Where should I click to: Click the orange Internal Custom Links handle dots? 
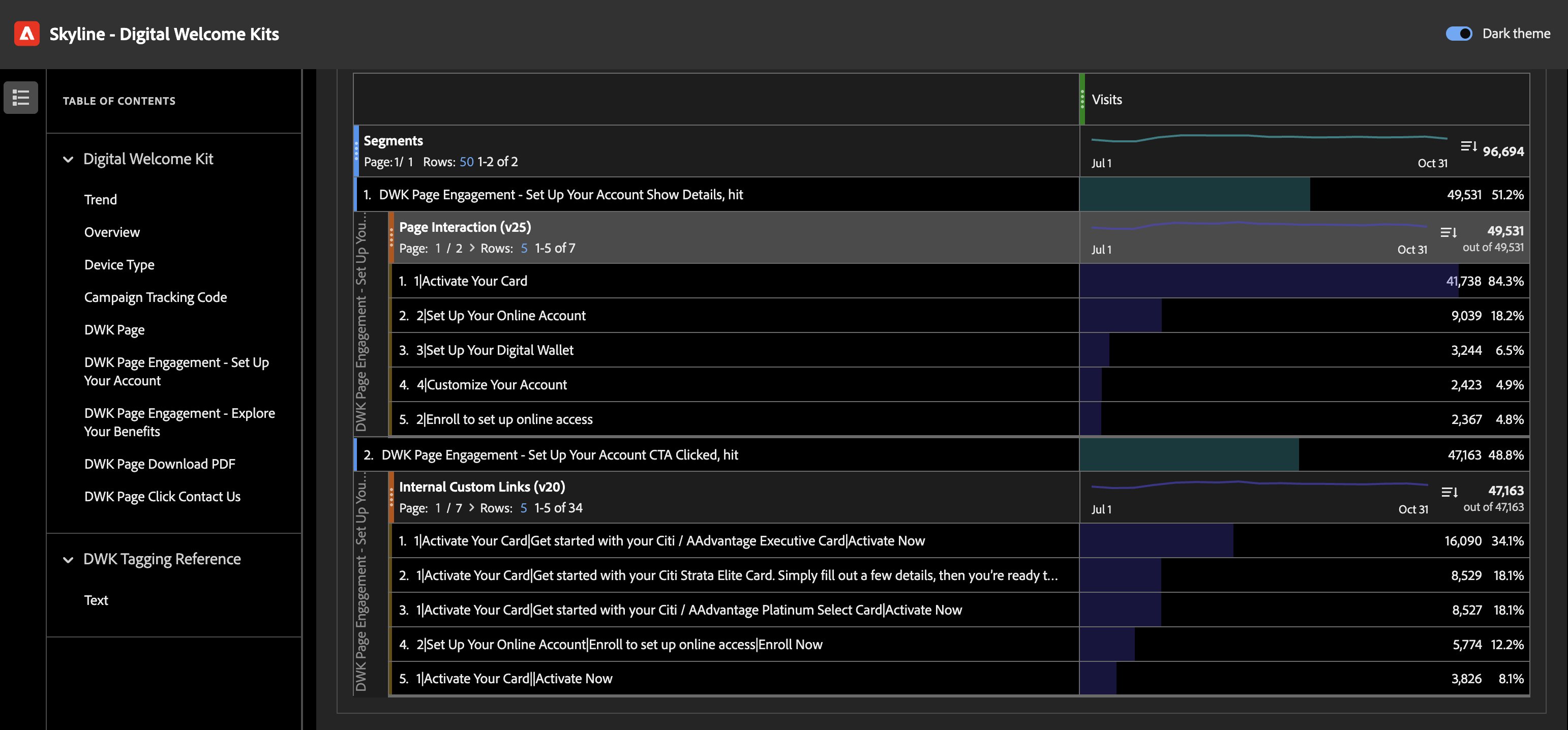click(x=391, y=497)
